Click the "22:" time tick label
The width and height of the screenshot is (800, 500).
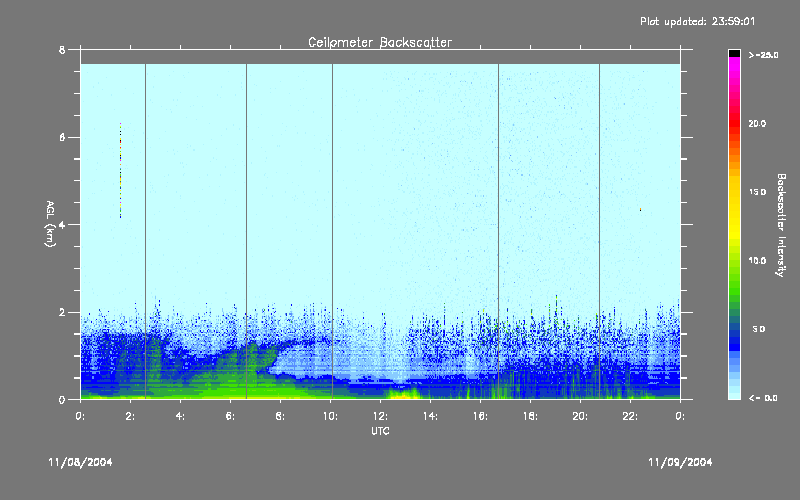tap(630, 416)
